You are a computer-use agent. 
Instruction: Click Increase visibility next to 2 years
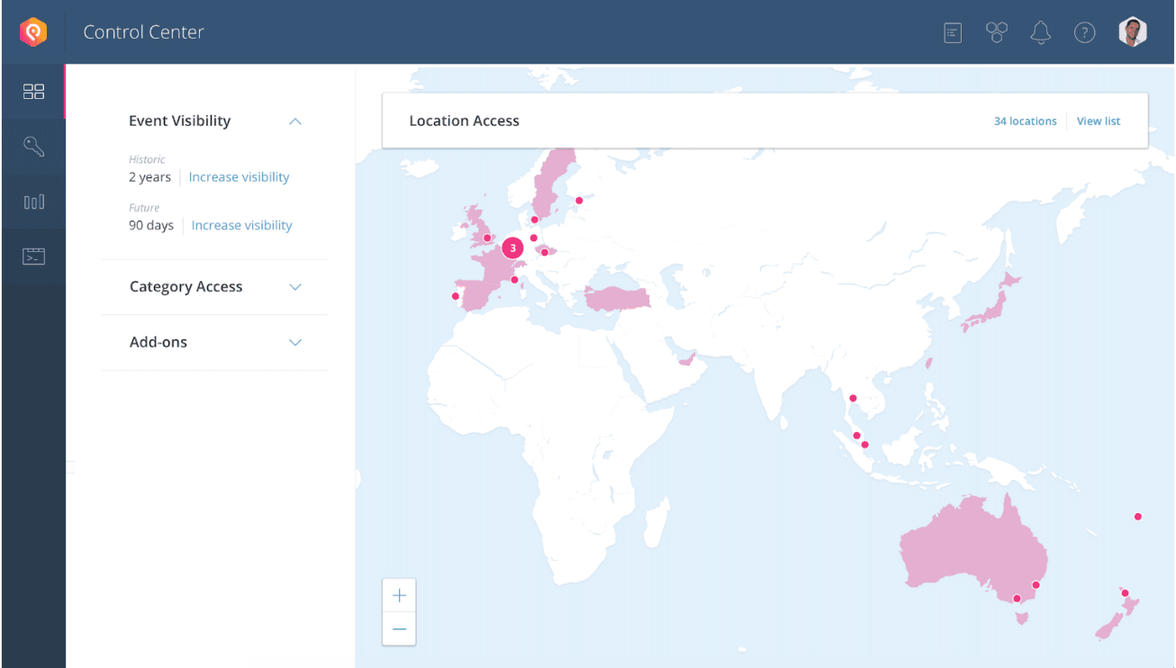tap(239, 177)
